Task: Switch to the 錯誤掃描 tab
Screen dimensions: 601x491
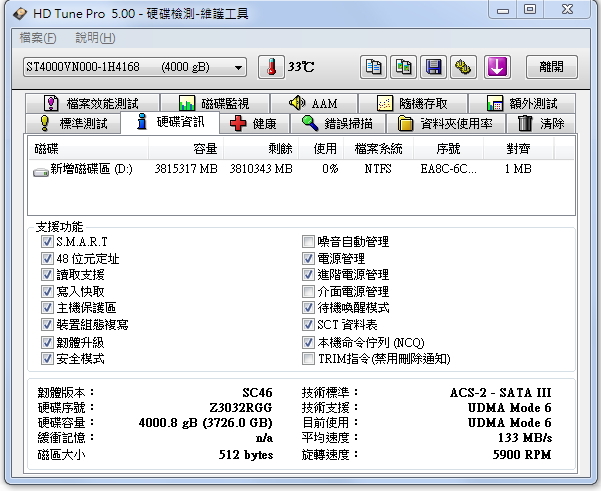Action: pyautogui.click(x=338, y=124)
